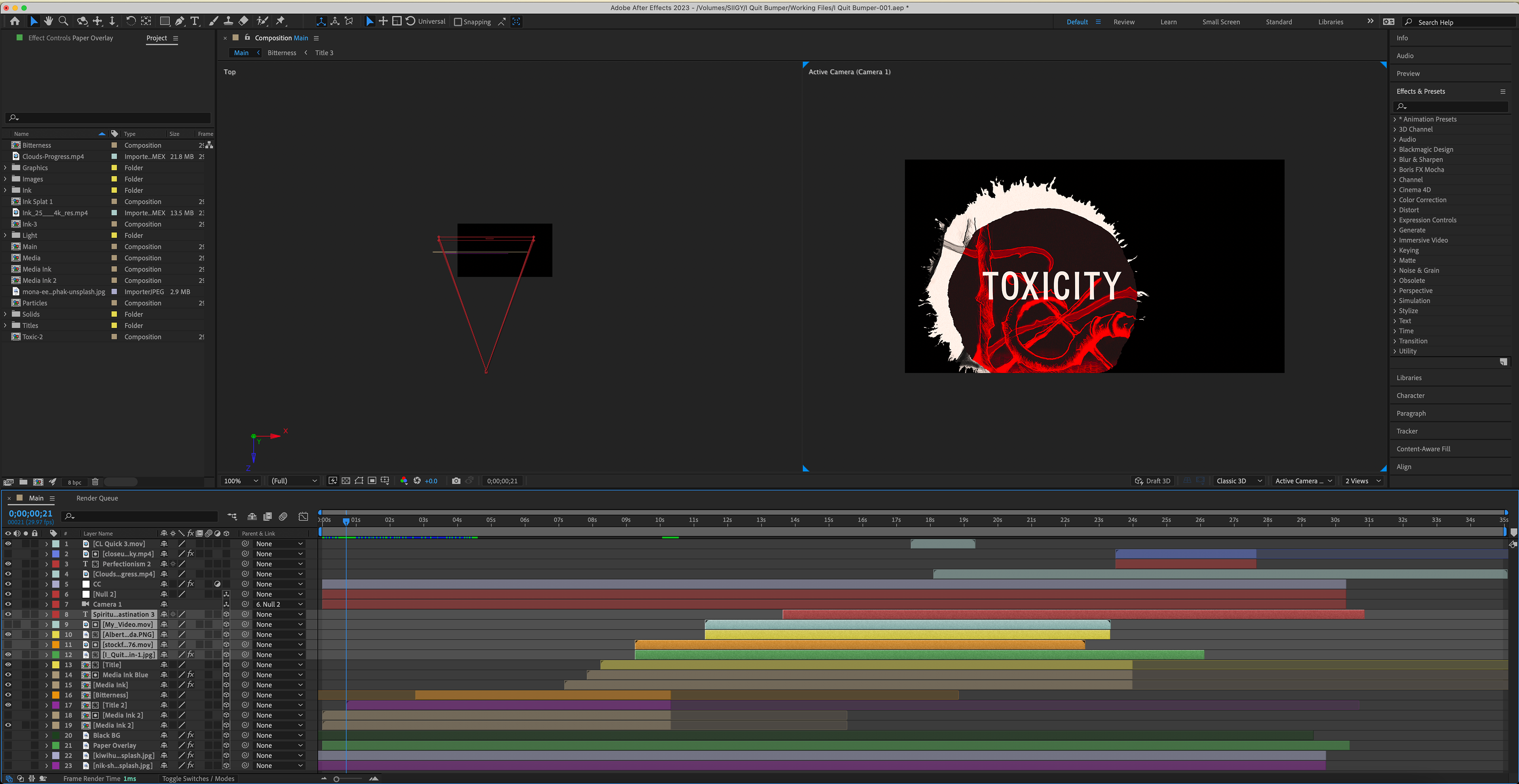This screenshot has width=1519, height=784.
Task: Enable the Snapping checkbox
Action: click(x=458, y=22)
